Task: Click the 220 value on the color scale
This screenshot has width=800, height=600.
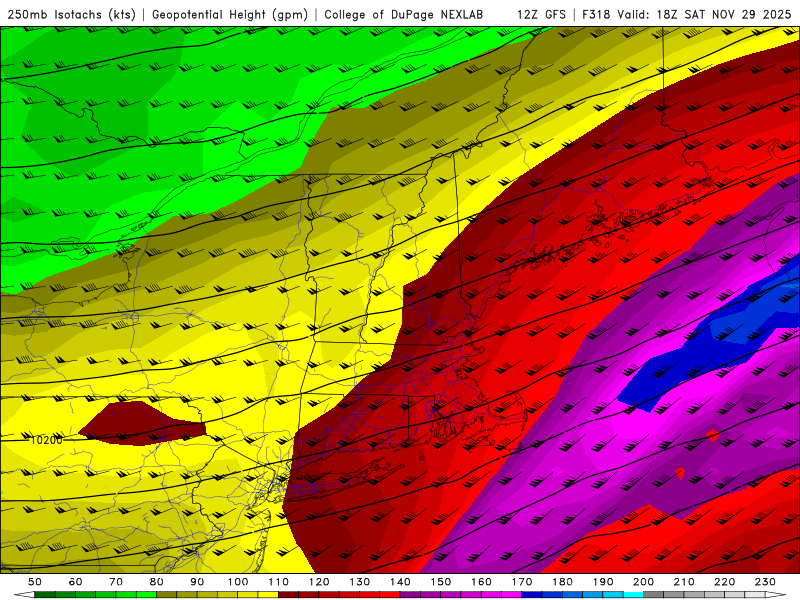Action: [x=724, y=582]
